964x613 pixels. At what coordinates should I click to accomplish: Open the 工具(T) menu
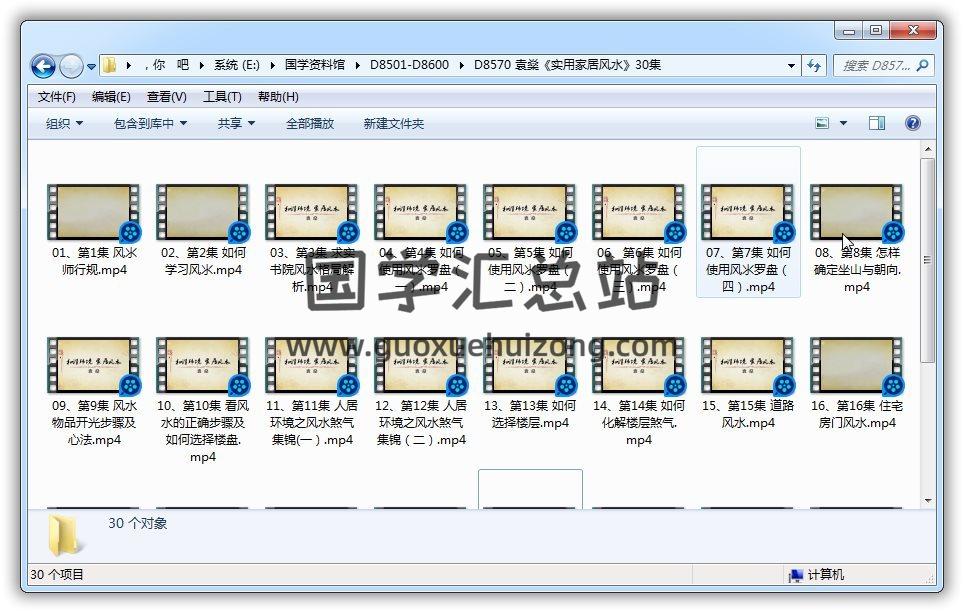pos(222,97)
